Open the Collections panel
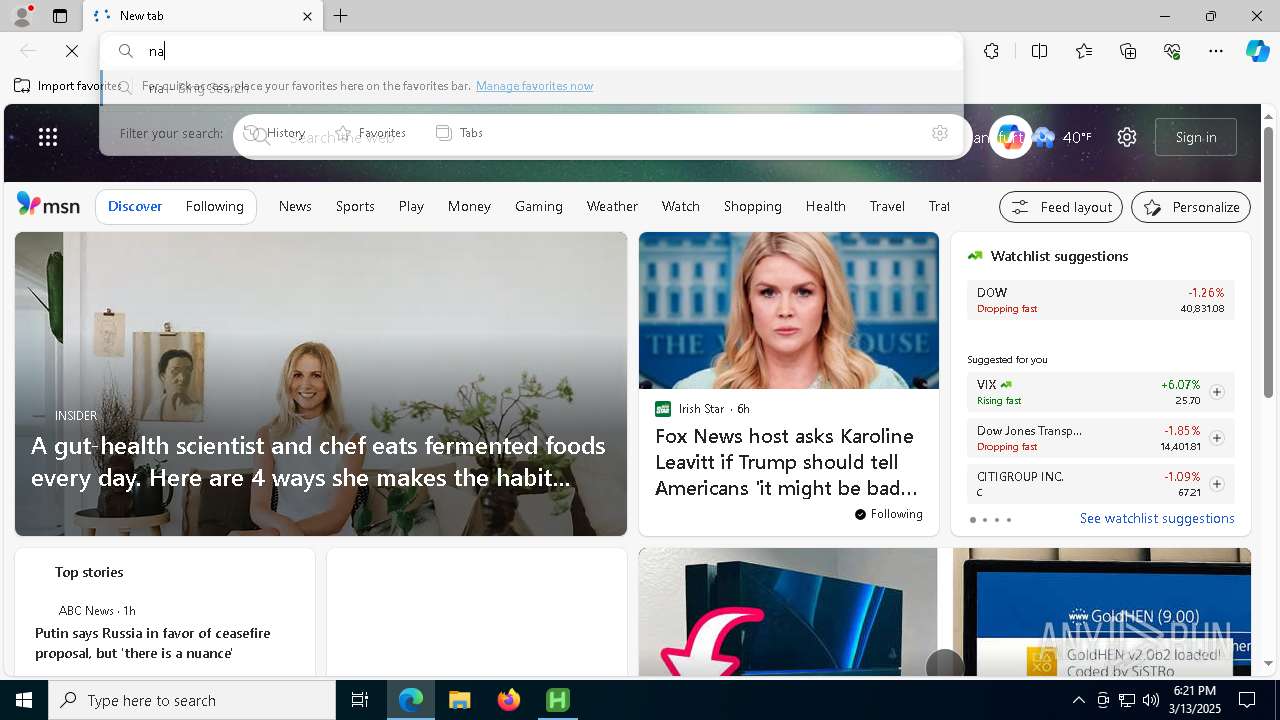 (1128, 51)
